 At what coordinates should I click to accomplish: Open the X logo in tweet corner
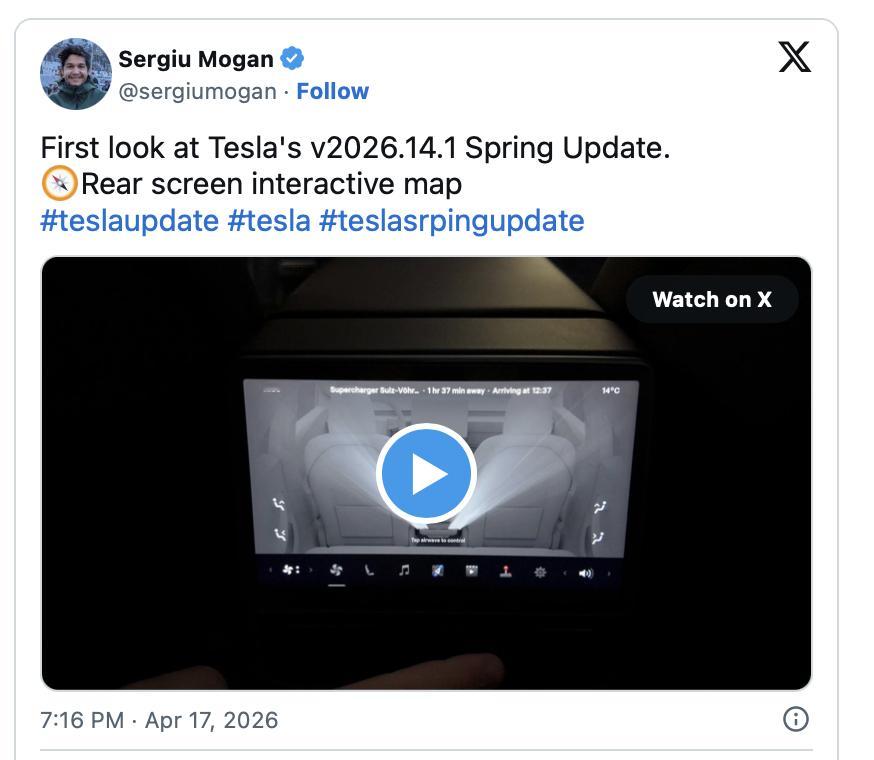[x=794, y=57]
